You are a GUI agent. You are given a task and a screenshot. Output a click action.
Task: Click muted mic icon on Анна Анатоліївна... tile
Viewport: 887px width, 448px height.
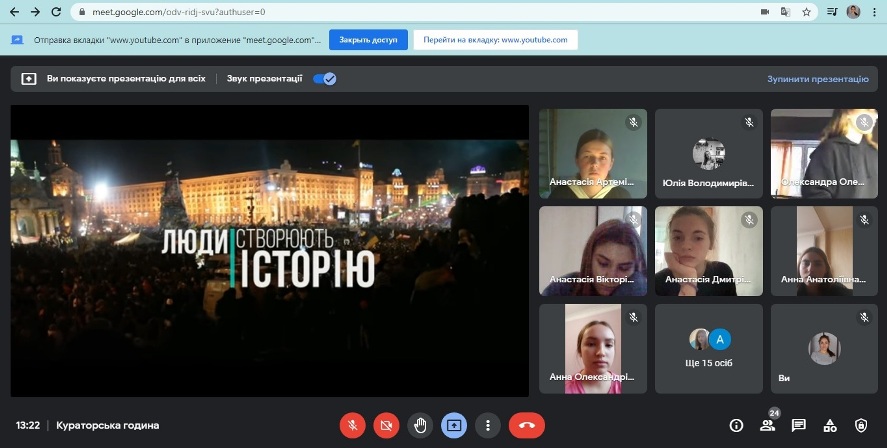(x=864, y=219)
